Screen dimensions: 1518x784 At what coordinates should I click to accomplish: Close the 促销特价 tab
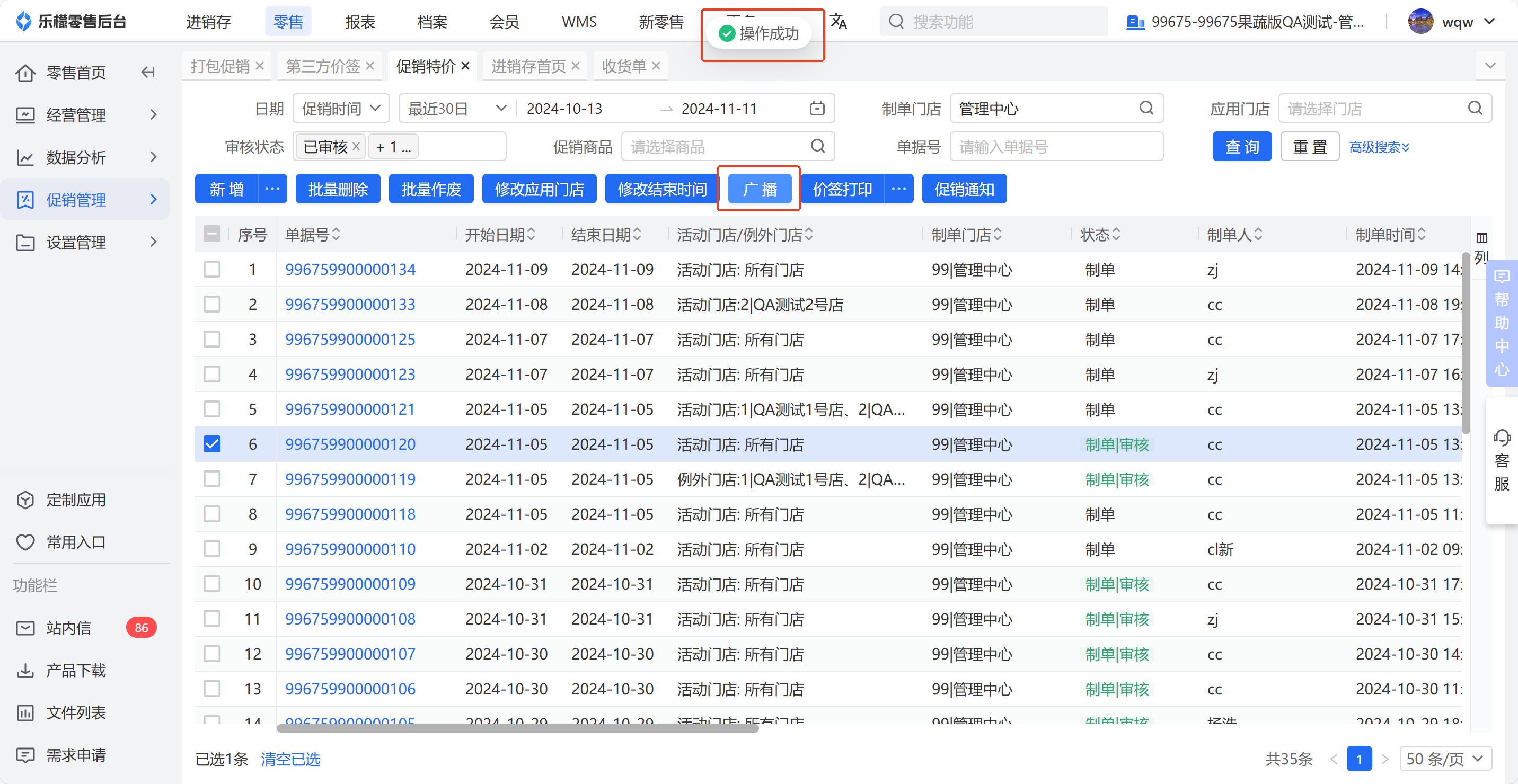[465, 66]
